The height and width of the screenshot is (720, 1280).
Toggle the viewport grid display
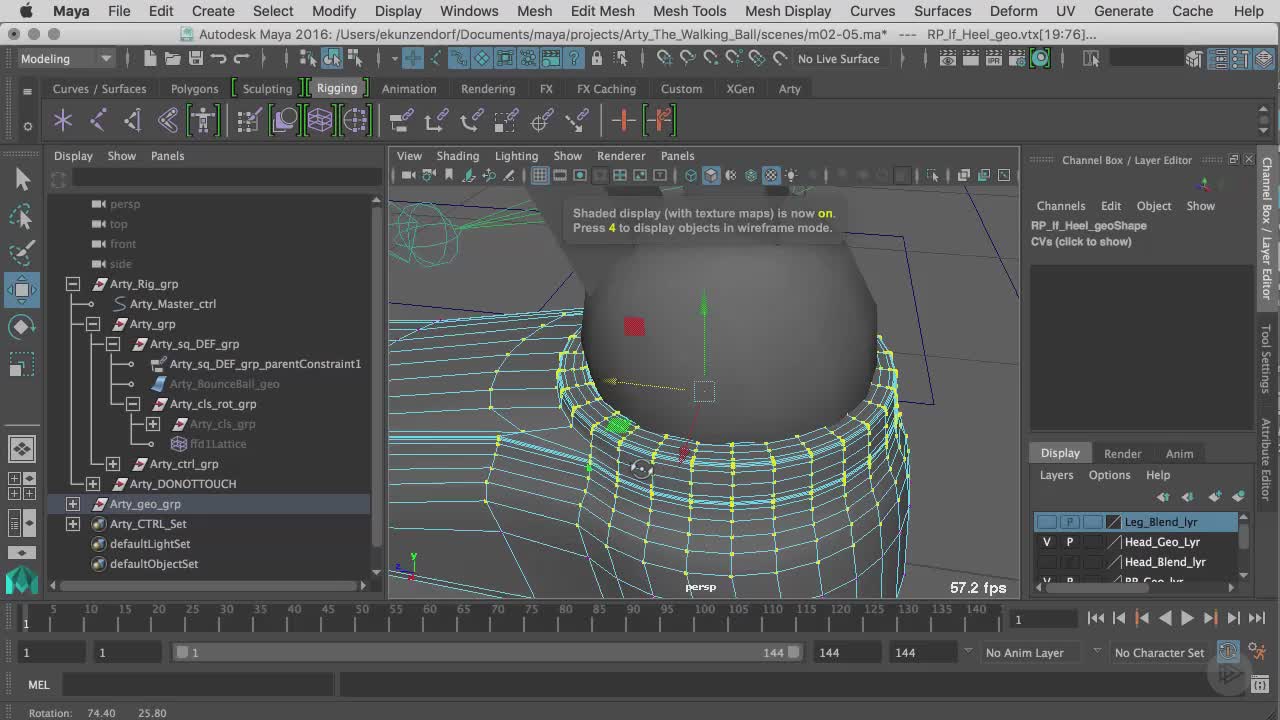(540, 175)
